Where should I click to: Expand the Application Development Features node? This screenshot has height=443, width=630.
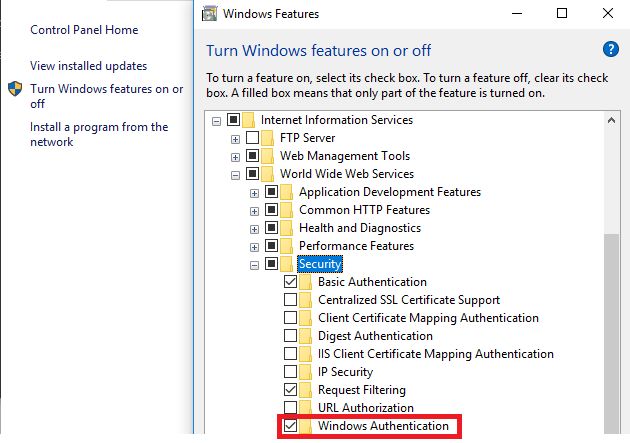(254, 194)
